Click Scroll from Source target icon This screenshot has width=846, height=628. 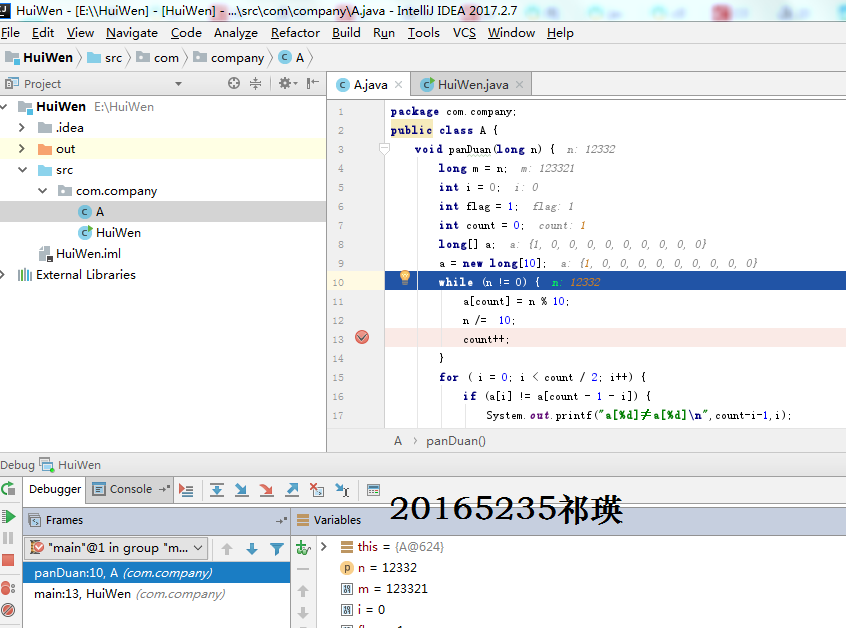click(x=234, y=83)
